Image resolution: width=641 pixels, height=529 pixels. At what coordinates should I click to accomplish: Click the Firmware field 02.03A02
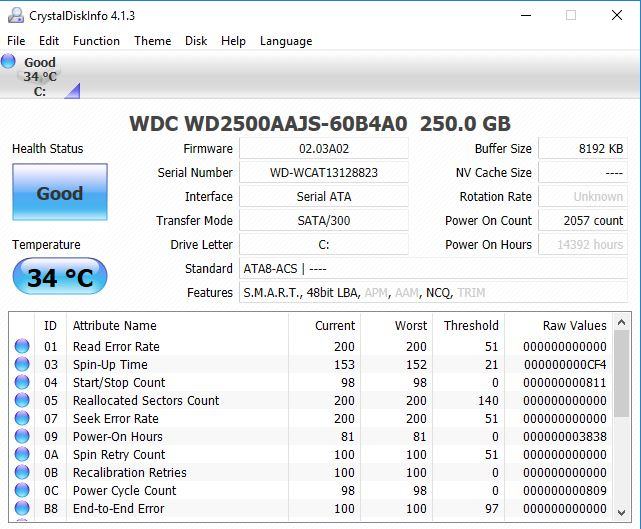pyautogui.click(x=324, y=148)
